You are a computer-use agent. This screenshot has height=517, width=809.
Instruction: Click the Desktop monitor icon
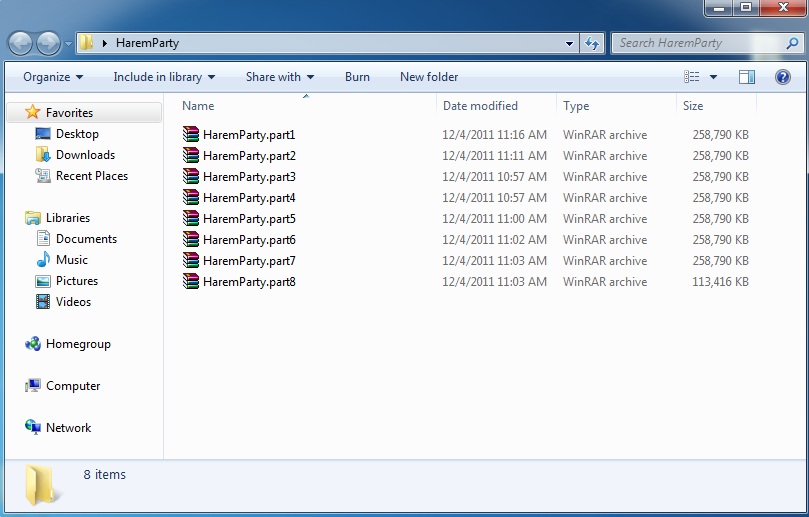43,134
